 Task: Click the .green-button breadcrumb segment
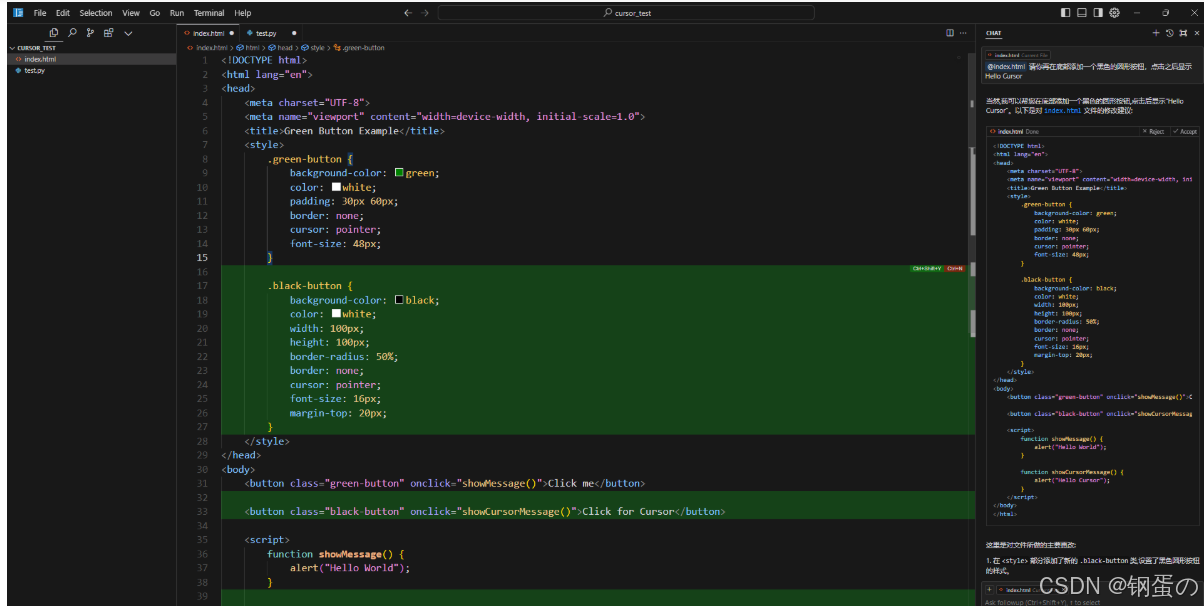click(360, 47)
